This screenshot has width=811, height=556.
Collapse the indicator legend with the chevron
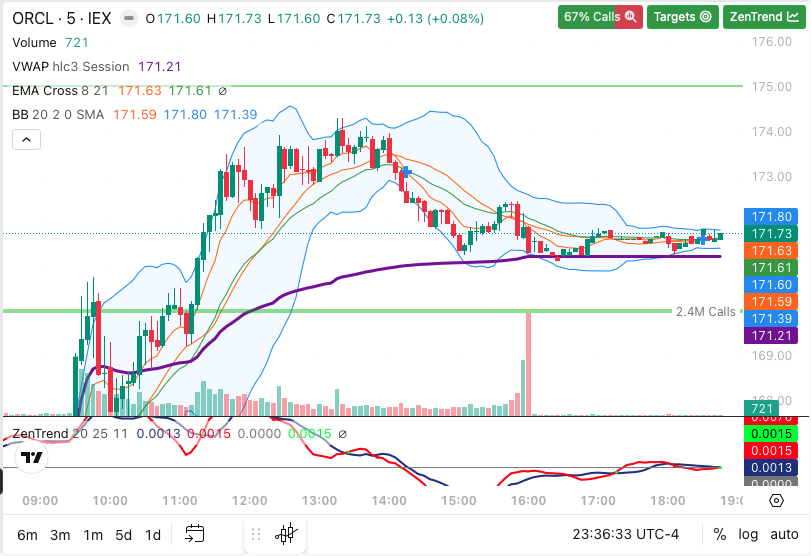26,140
